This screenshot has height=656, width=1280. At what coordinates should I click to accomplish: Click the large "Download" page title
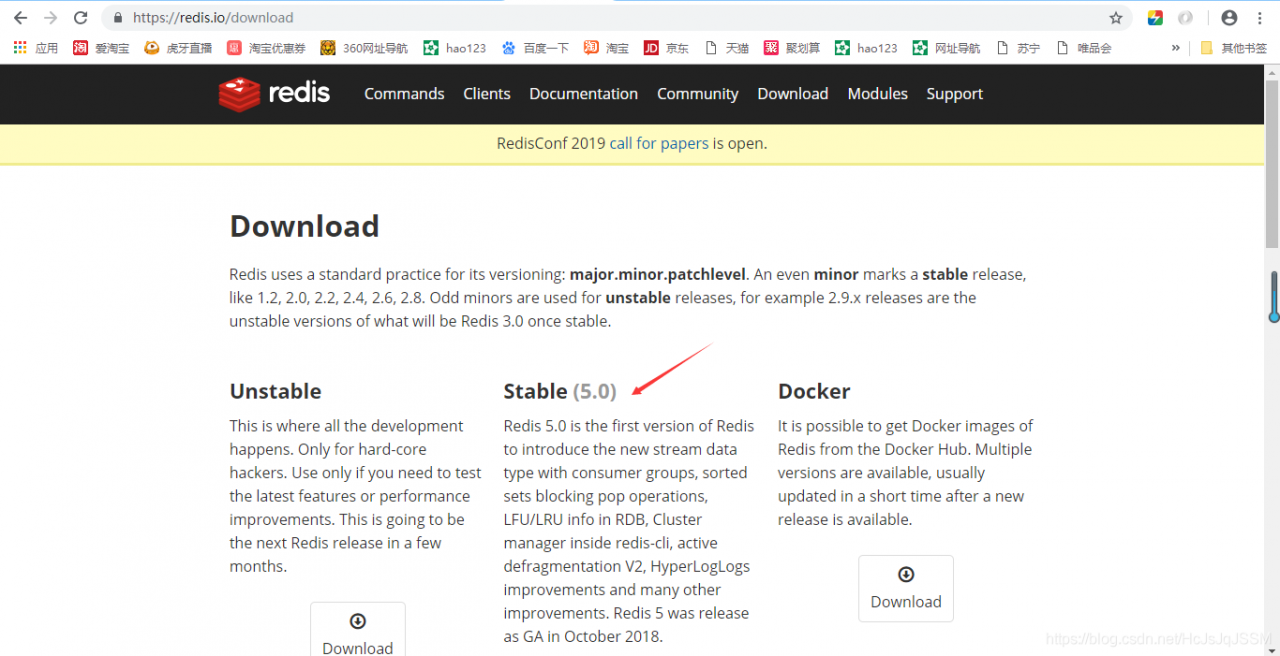tap(304, 226)
